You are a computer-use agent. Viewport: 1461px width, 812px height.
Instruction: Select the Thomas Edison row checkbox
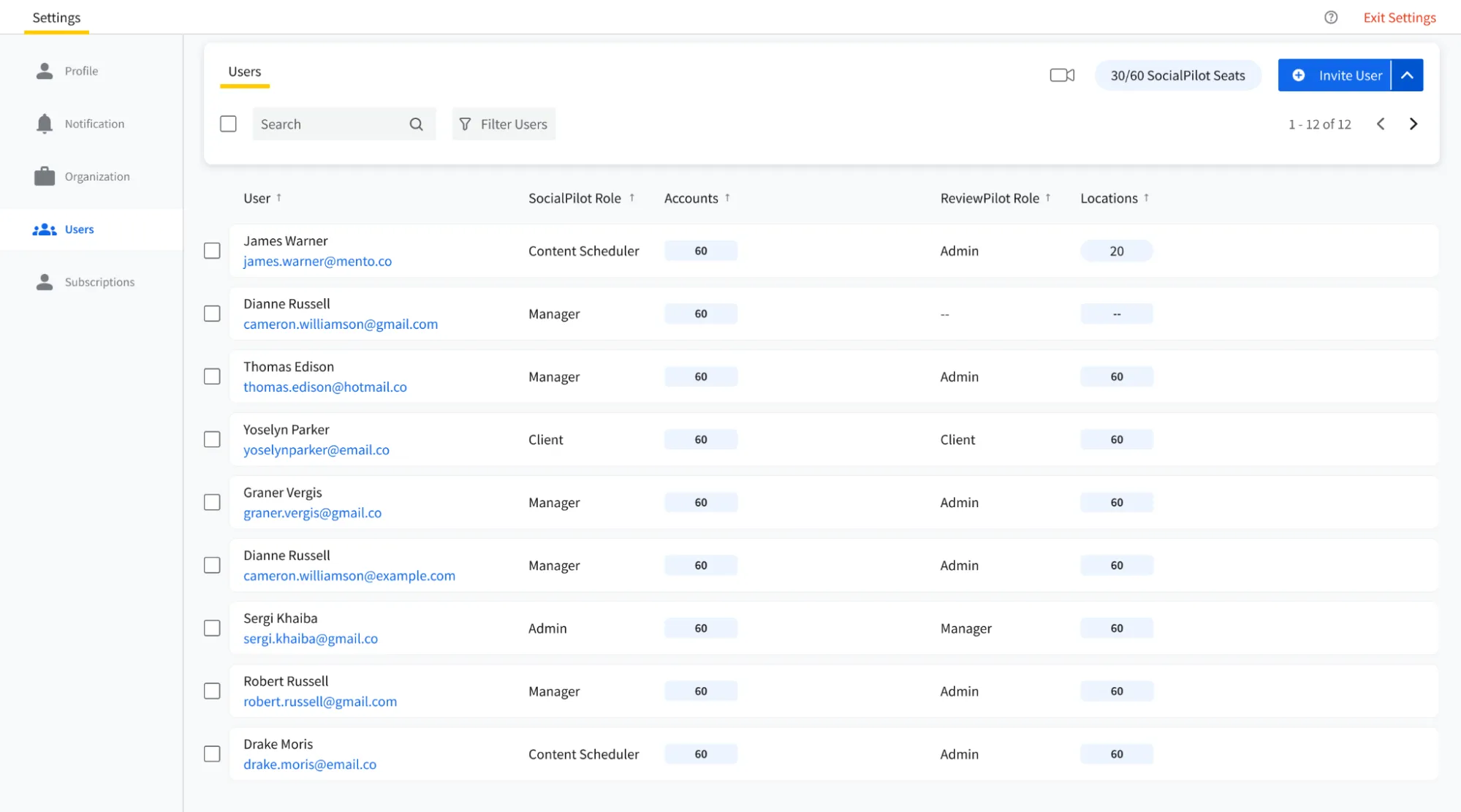coord(212,376)
